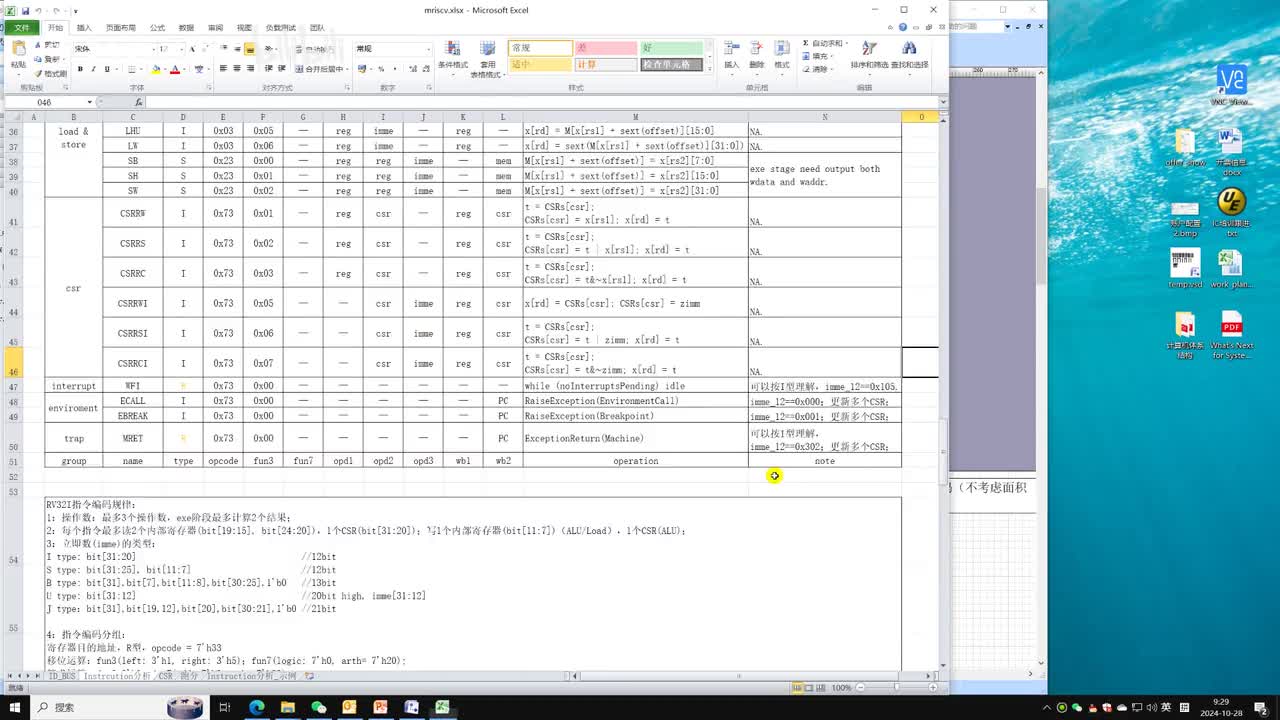1280x720 pixels.
Task: Align text left in the cell
Action: 223,69
